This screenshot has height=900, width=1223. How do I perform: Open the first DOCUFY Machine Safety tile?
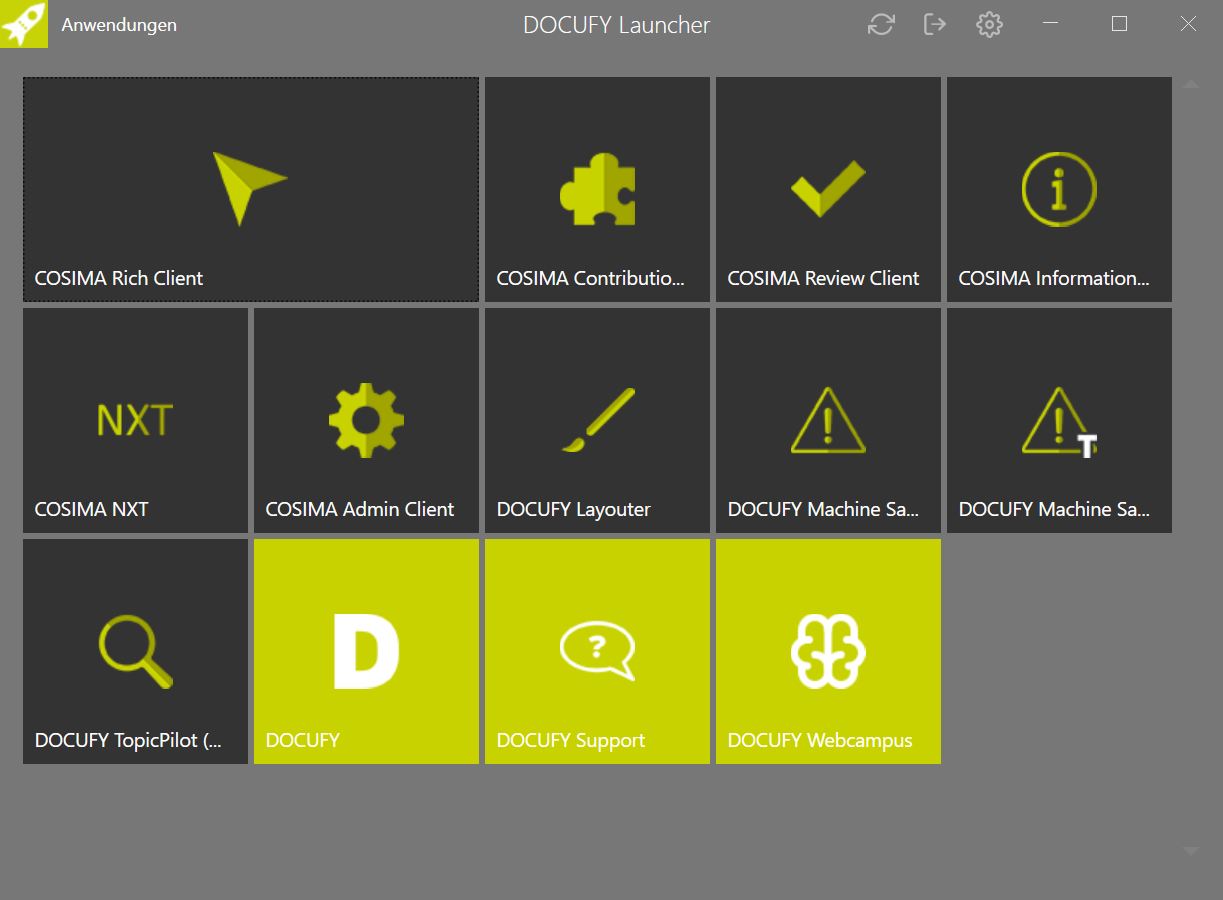[x=828, y=420]
